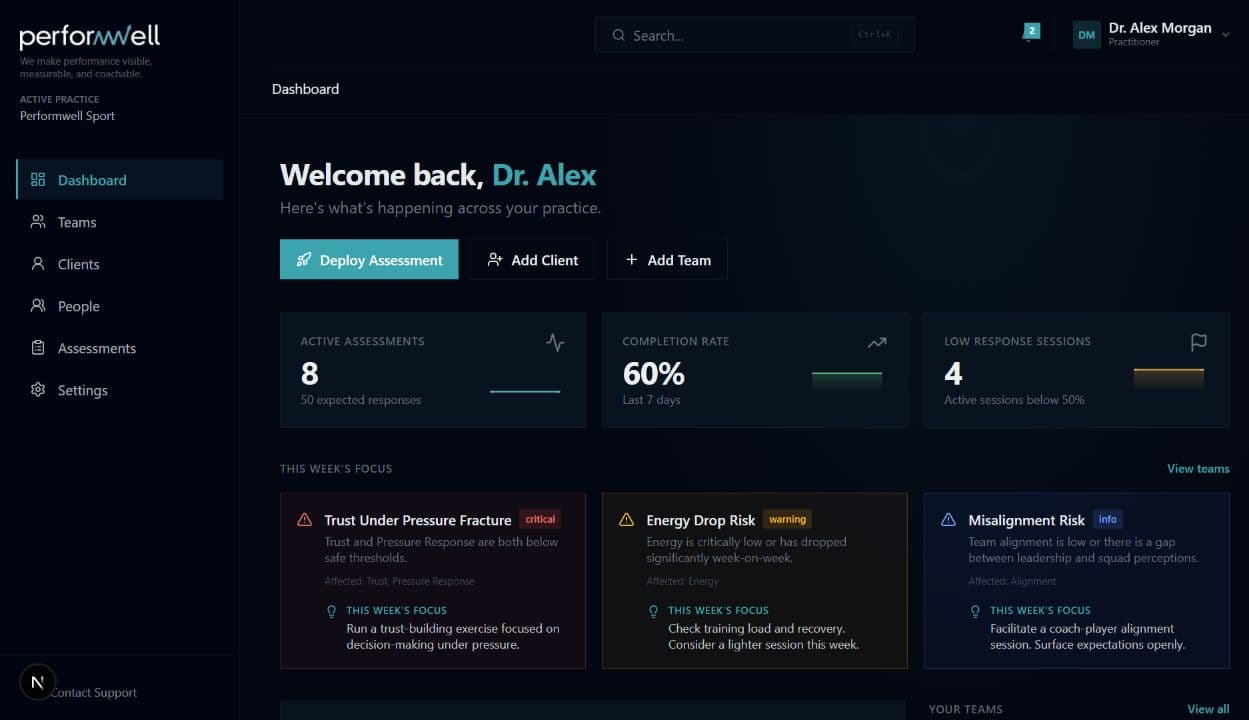
Task: Click the plus icon on Add Team
Action: 631,260
